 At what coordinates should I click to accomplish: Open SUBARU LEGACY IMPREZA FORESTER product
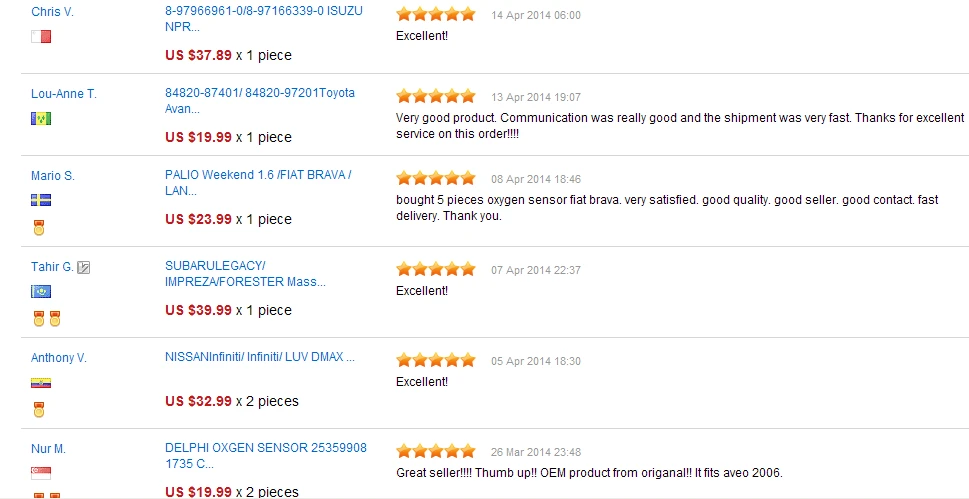(245, 274)
